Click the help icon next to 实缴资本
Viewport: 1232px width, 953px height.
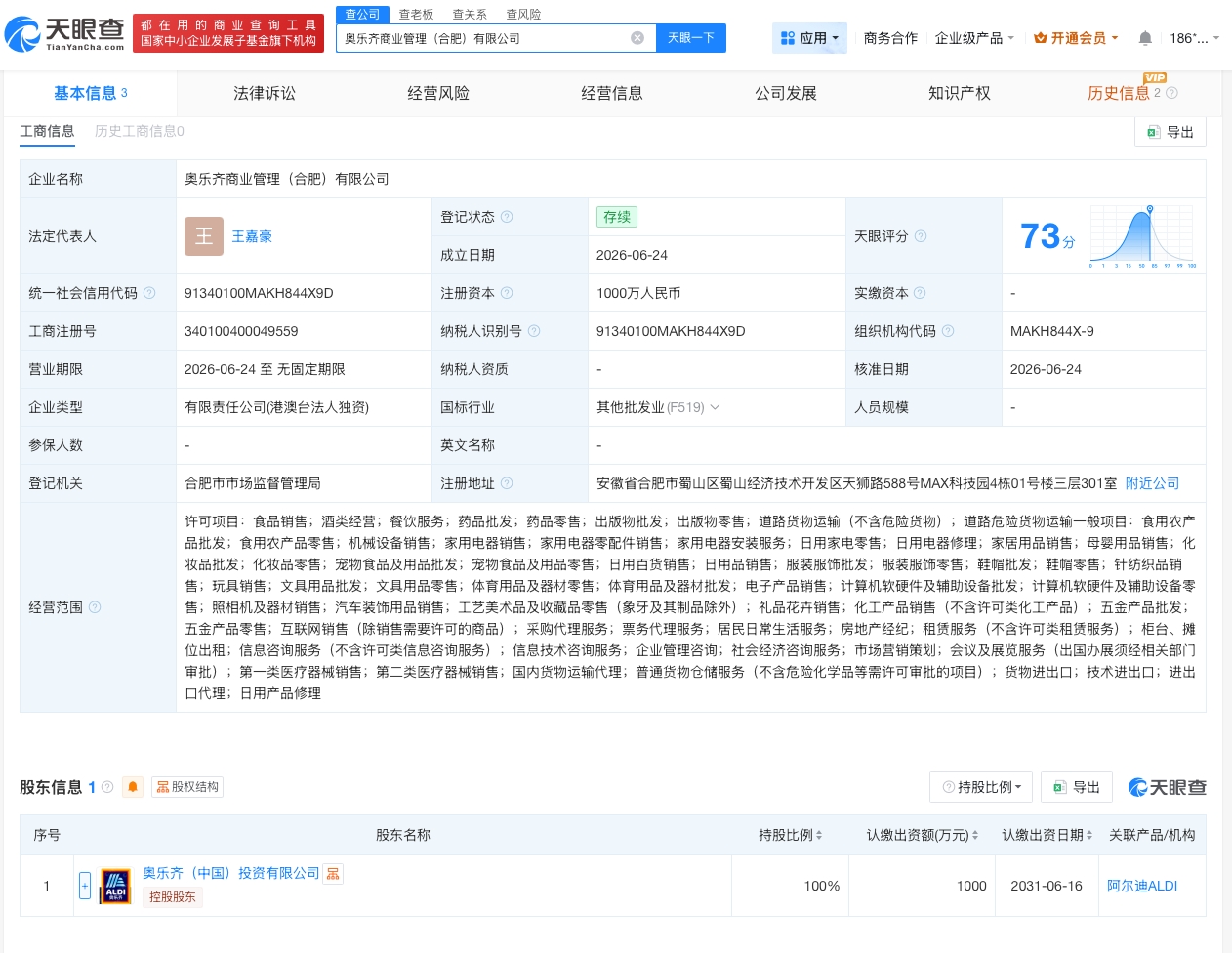pos(920,293)
